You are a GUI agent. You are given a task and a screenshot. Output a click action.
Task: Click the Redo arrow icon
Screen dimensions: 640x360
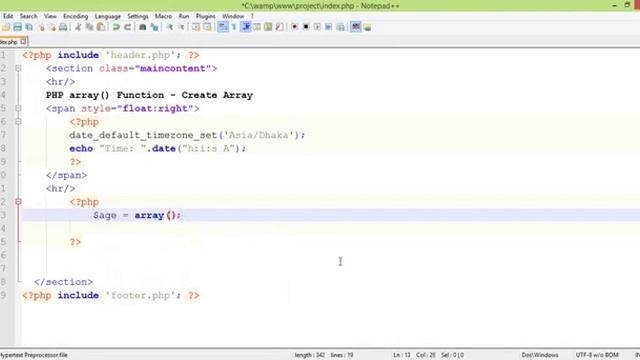coord(127,27)
